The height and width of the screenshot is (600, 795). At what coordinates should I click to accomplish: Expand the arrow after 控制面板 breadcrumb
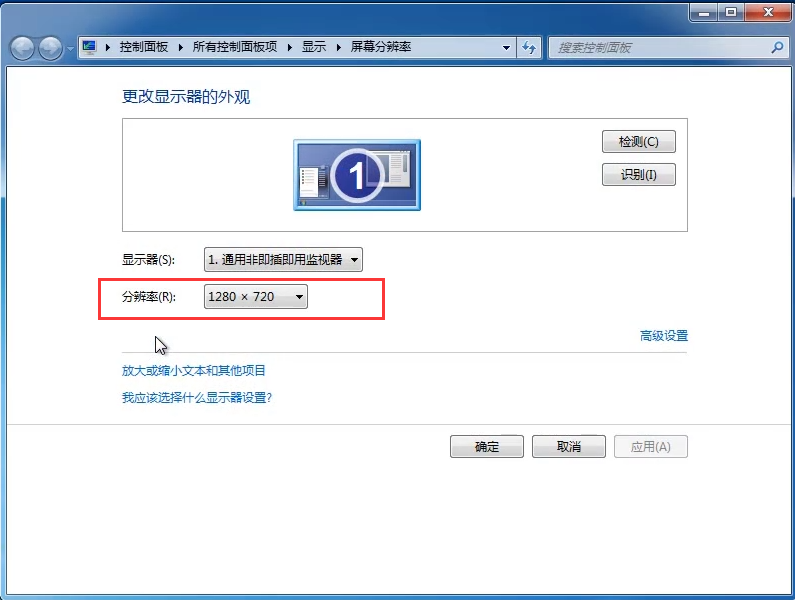[x=180, y=48]
